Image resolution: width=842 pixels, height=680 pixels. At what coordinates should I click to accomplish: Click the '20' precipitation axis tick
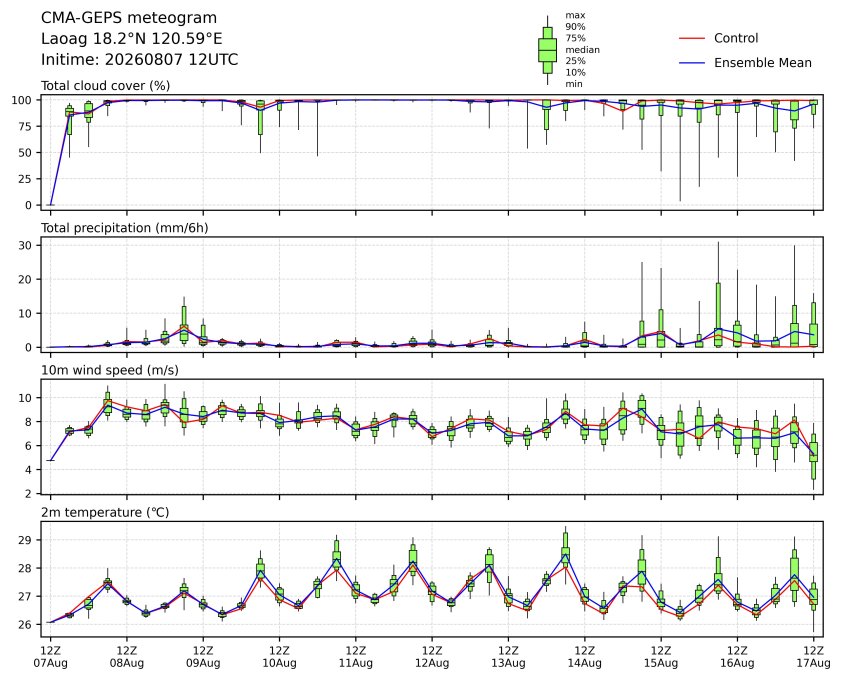point(26,279)
